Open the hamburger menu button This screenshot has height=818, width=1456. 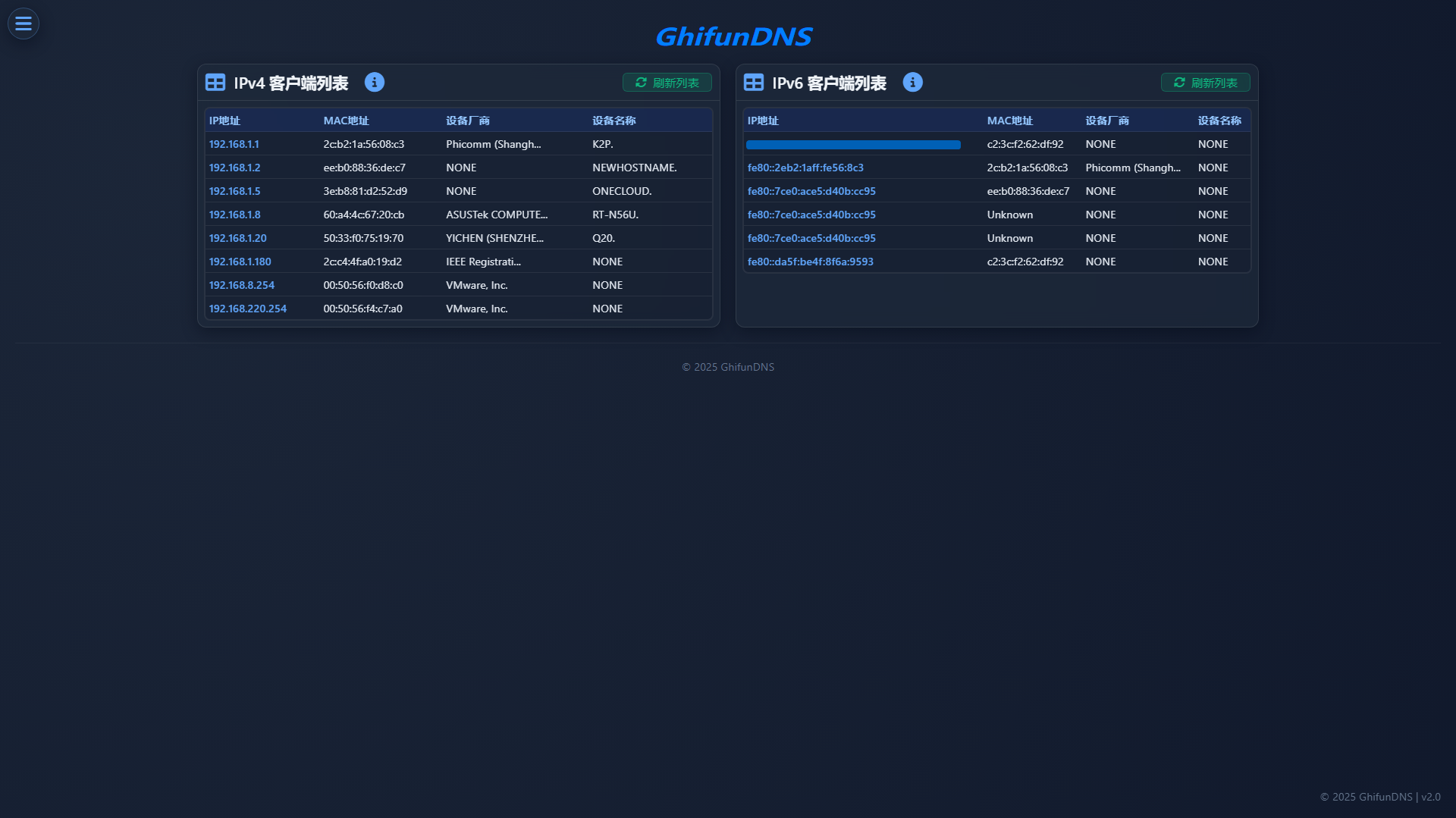pyautogui.click(x=24, y=24)
